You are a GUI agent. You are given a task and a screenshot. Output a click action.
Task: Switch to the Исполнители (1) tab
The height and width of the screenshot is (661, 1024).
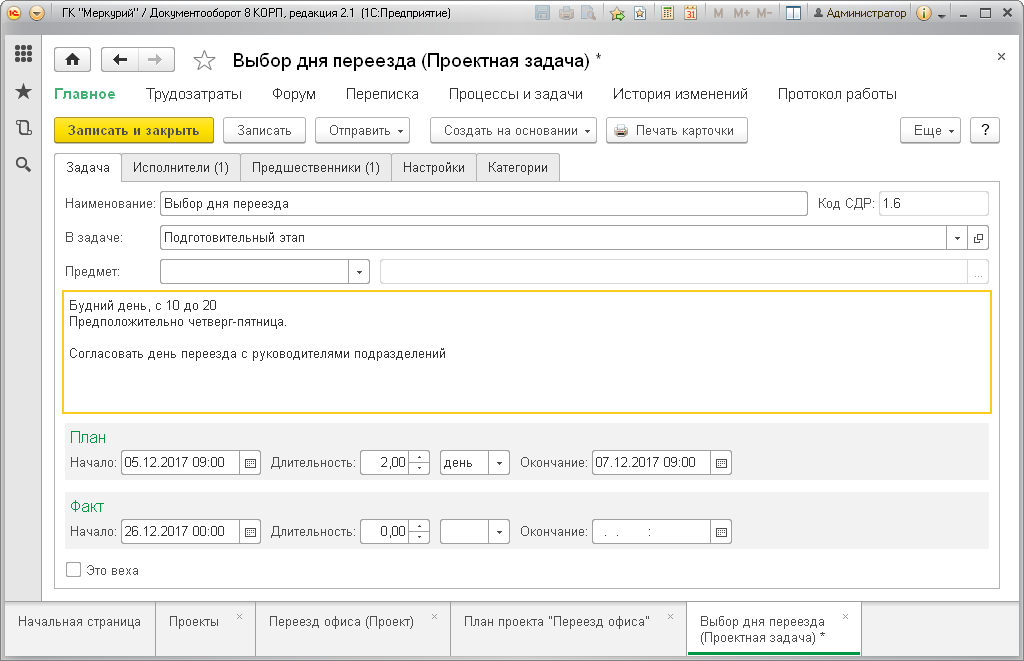click(x=181, y=168)
